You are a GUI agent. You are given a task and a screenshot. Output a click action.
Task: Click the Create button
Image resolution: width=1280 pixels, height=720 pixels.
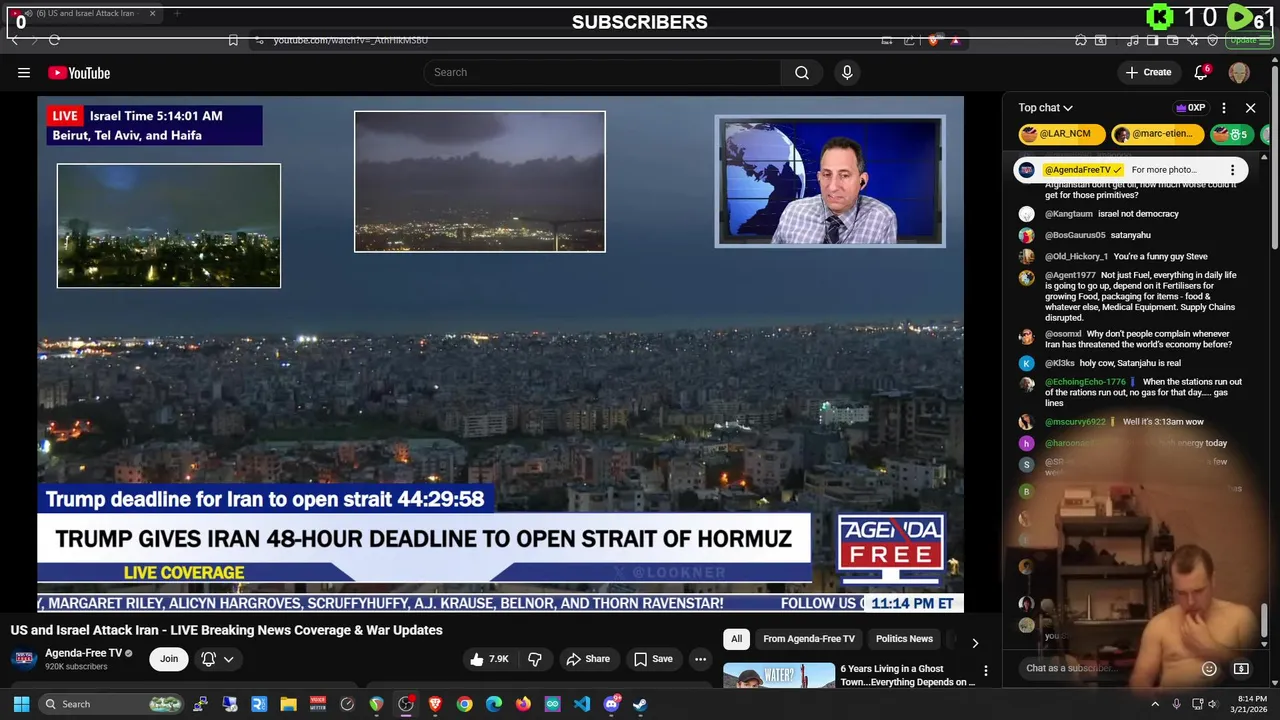[1148, 72]
